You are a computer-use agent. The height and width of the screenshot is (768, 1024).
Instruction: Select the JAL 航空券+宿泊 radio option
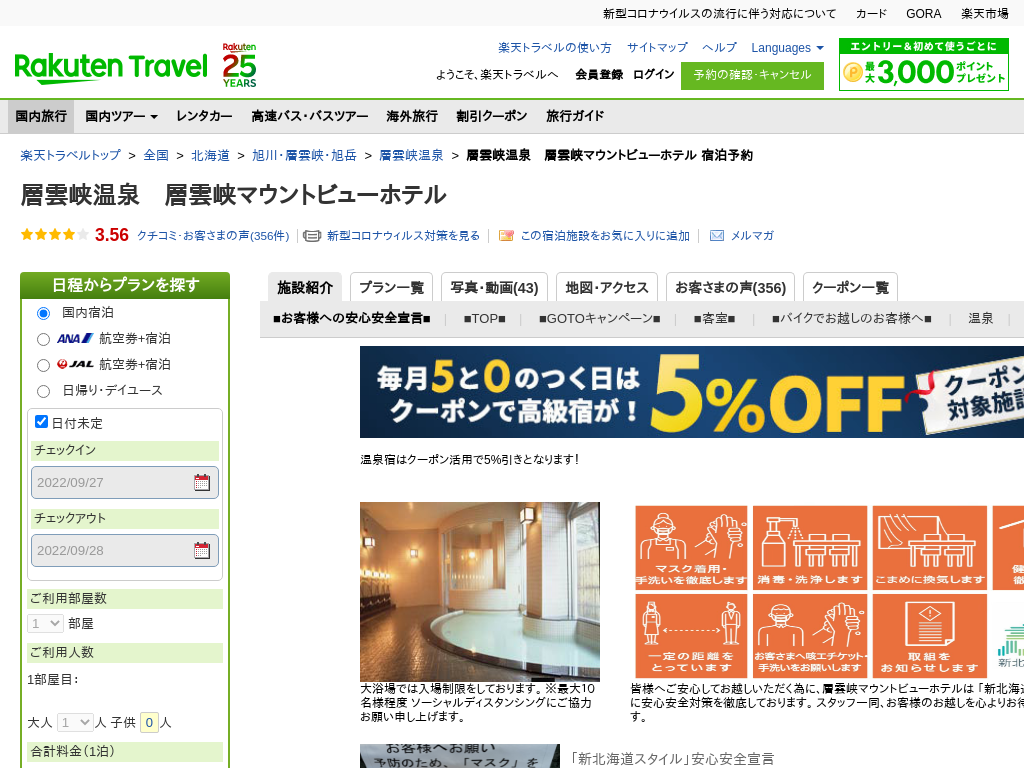43,365
